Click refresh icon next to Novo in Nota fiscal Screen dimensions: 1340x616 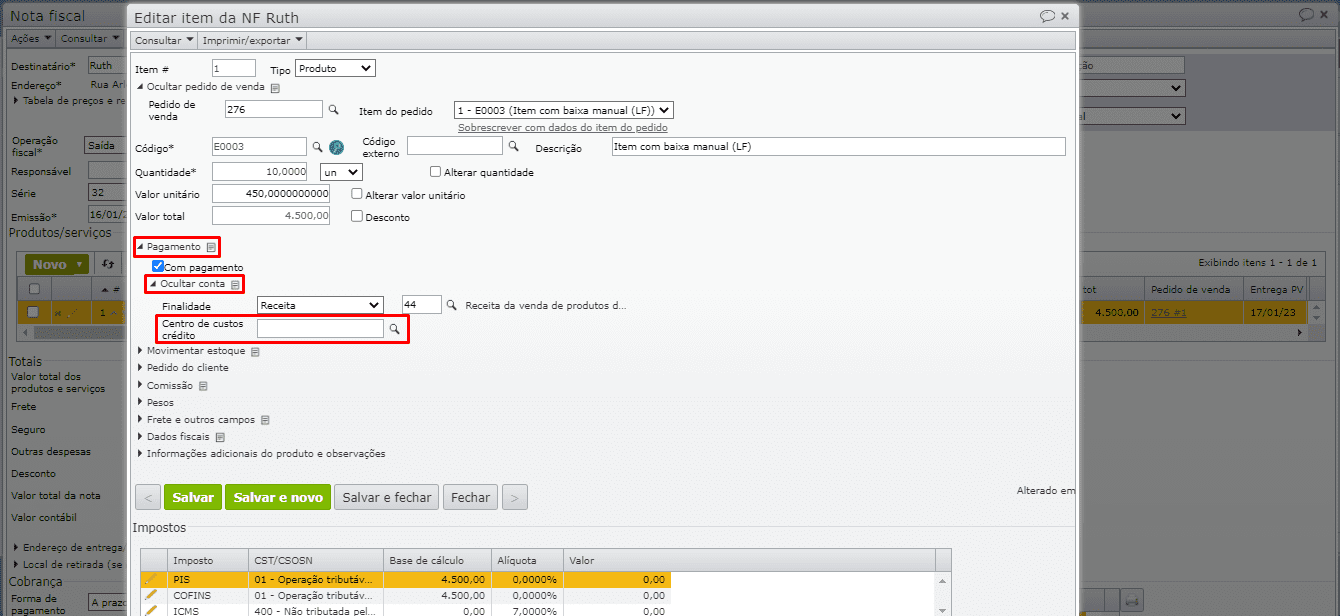tap(108, 264)
